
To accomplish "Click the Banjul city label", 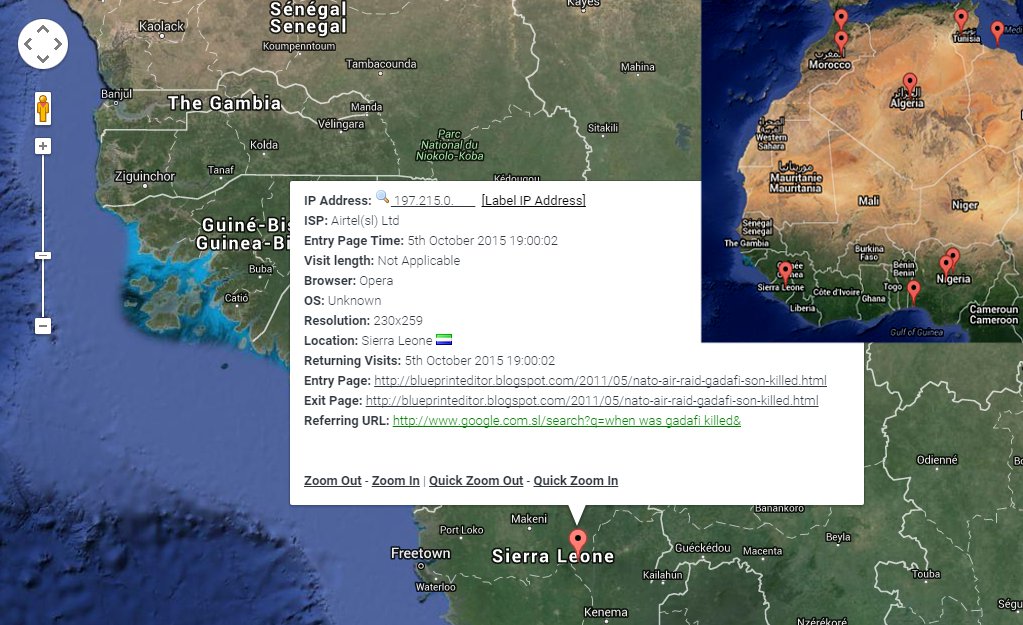I will 117,94.
